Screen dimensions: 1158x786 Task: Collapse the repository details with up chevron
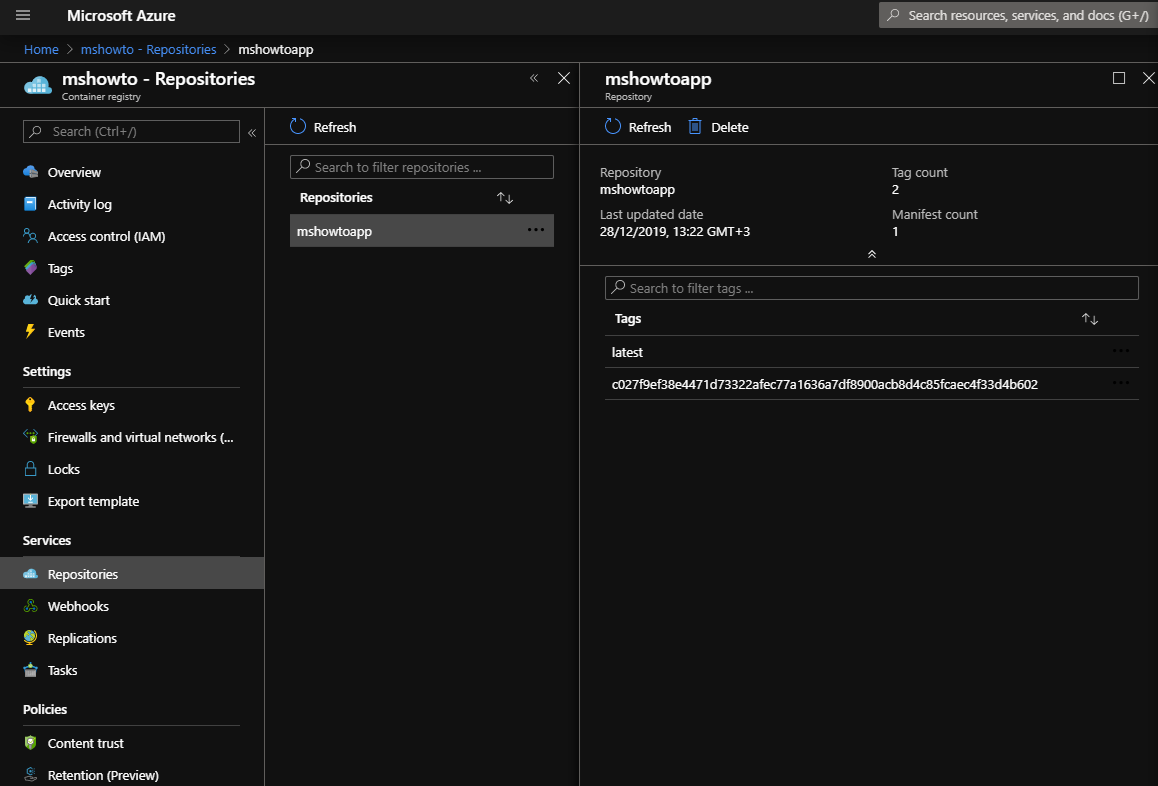click(871, 253)
